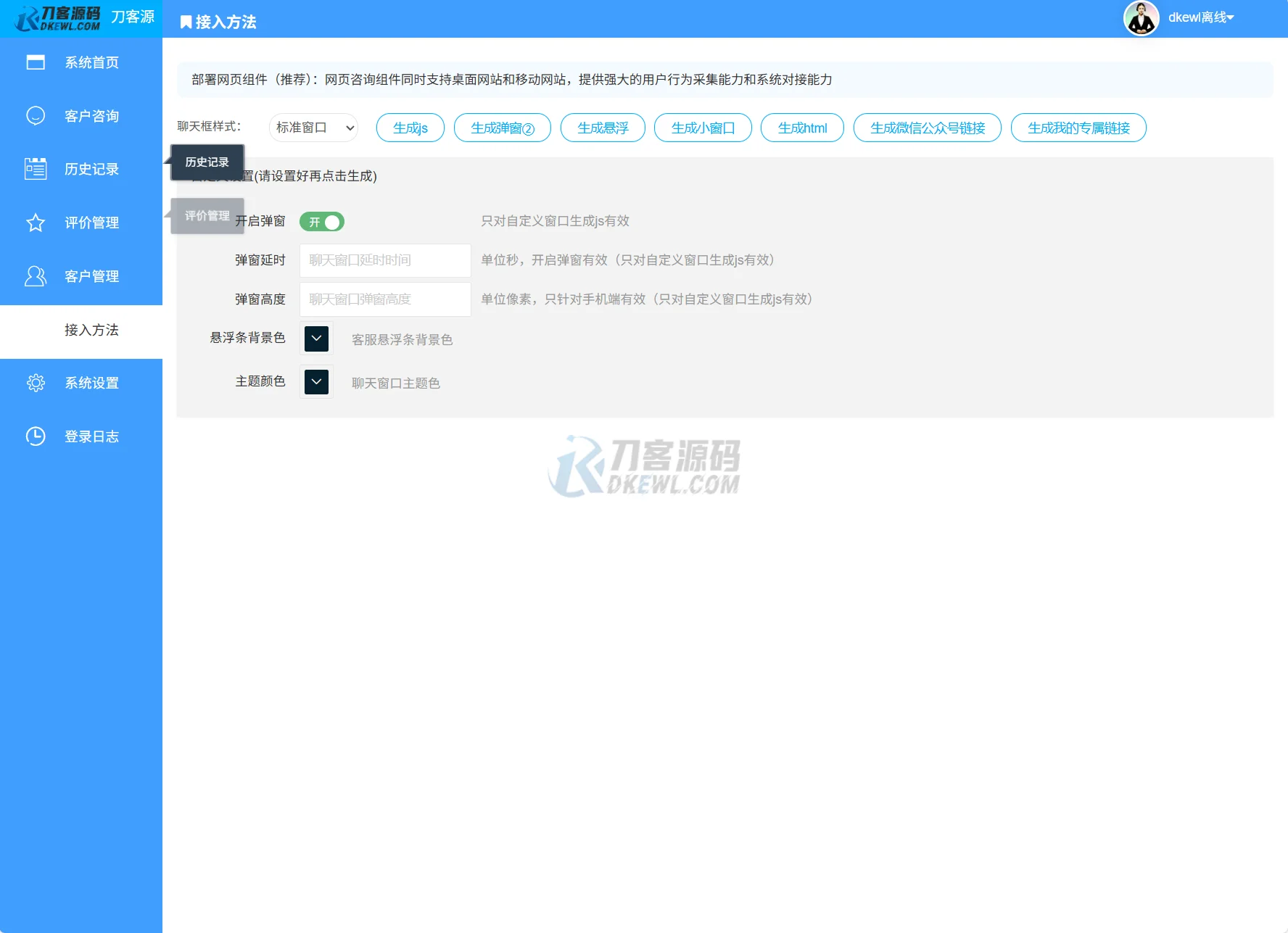Click the user avatar in top right

[1142, 17]
